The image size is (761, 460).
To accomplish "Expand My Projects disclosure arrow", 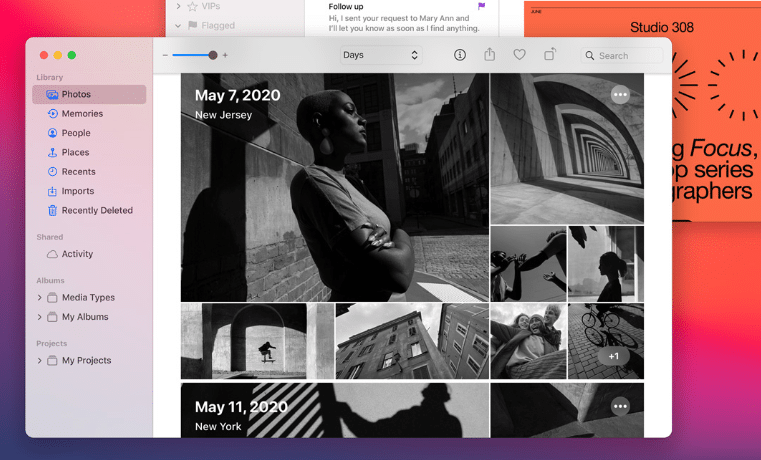I will tap(40, 361).
